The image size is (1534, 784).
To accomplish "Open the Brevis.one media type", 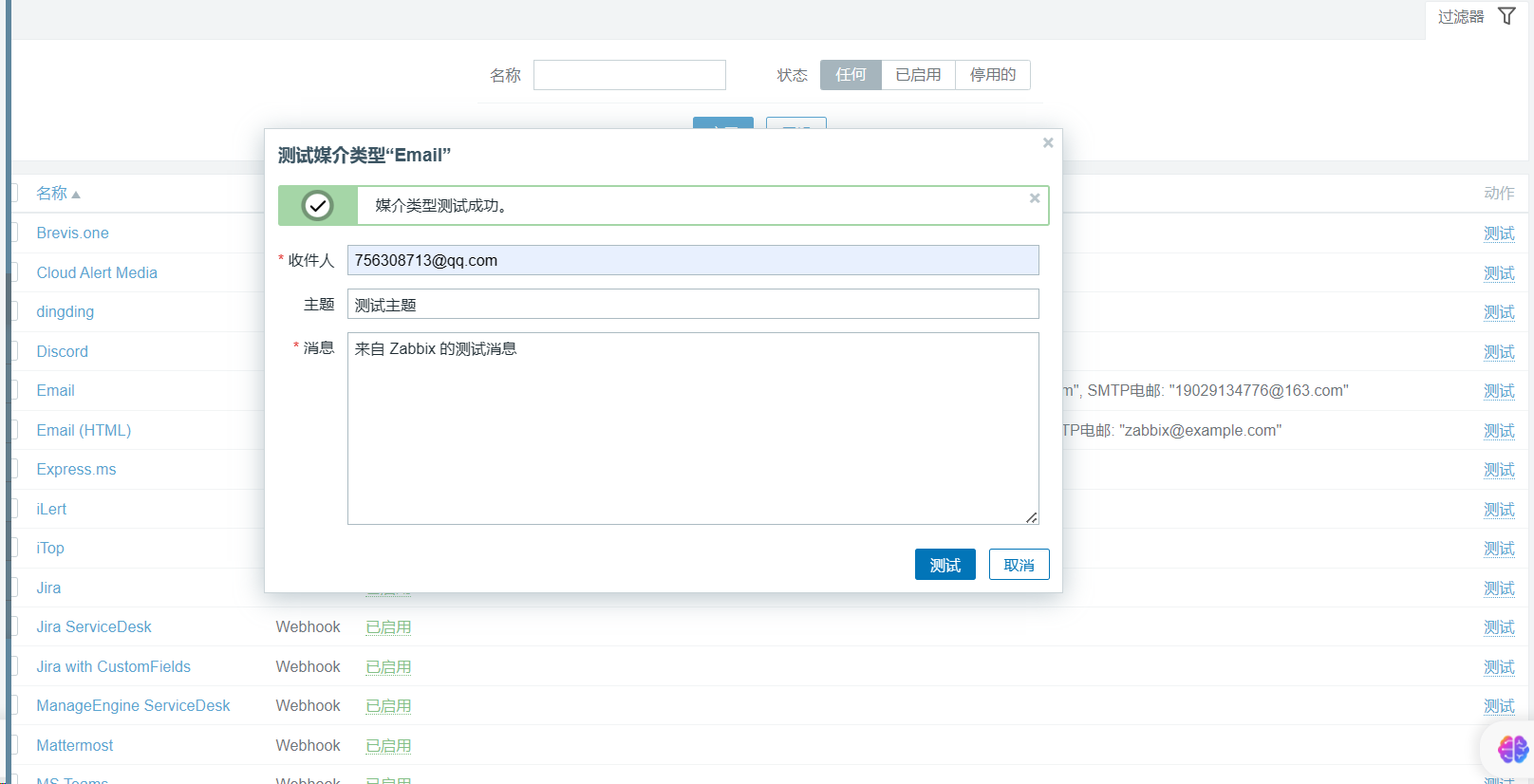I will 72,233.
